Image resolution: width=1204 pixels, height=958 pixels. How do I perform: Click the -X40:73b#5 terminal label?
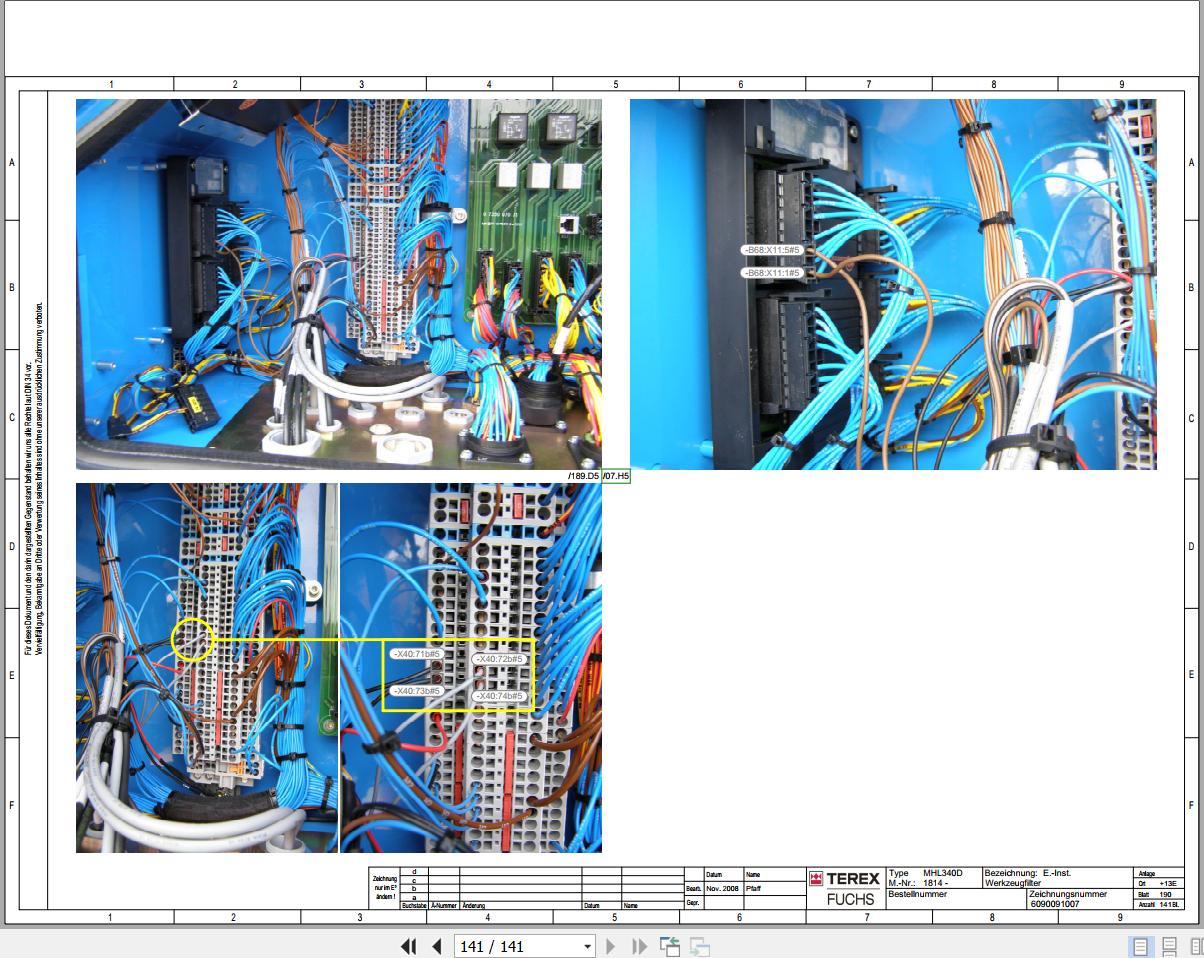417,691
